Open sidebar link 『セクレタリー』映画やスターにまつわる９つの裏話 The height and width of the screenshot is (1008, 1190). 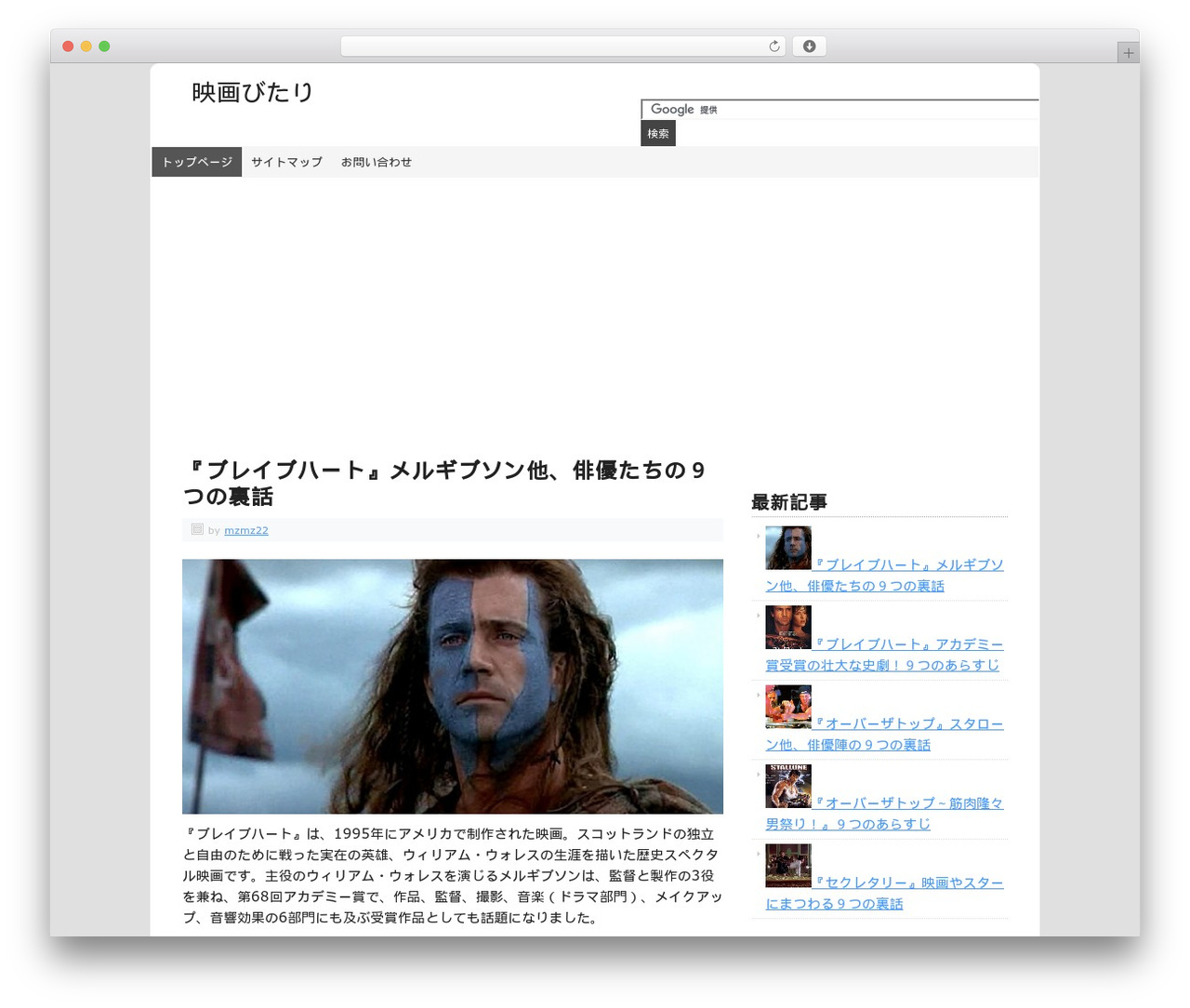pos(884,894)
